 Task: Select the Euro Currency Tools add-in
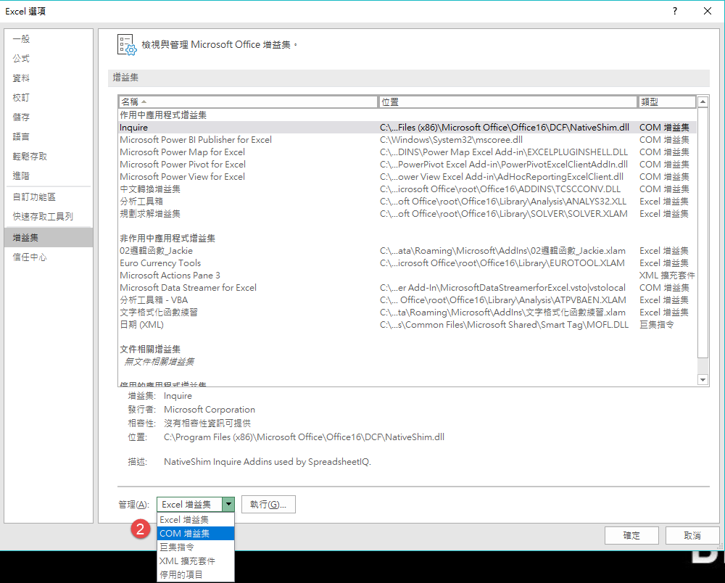407,263
